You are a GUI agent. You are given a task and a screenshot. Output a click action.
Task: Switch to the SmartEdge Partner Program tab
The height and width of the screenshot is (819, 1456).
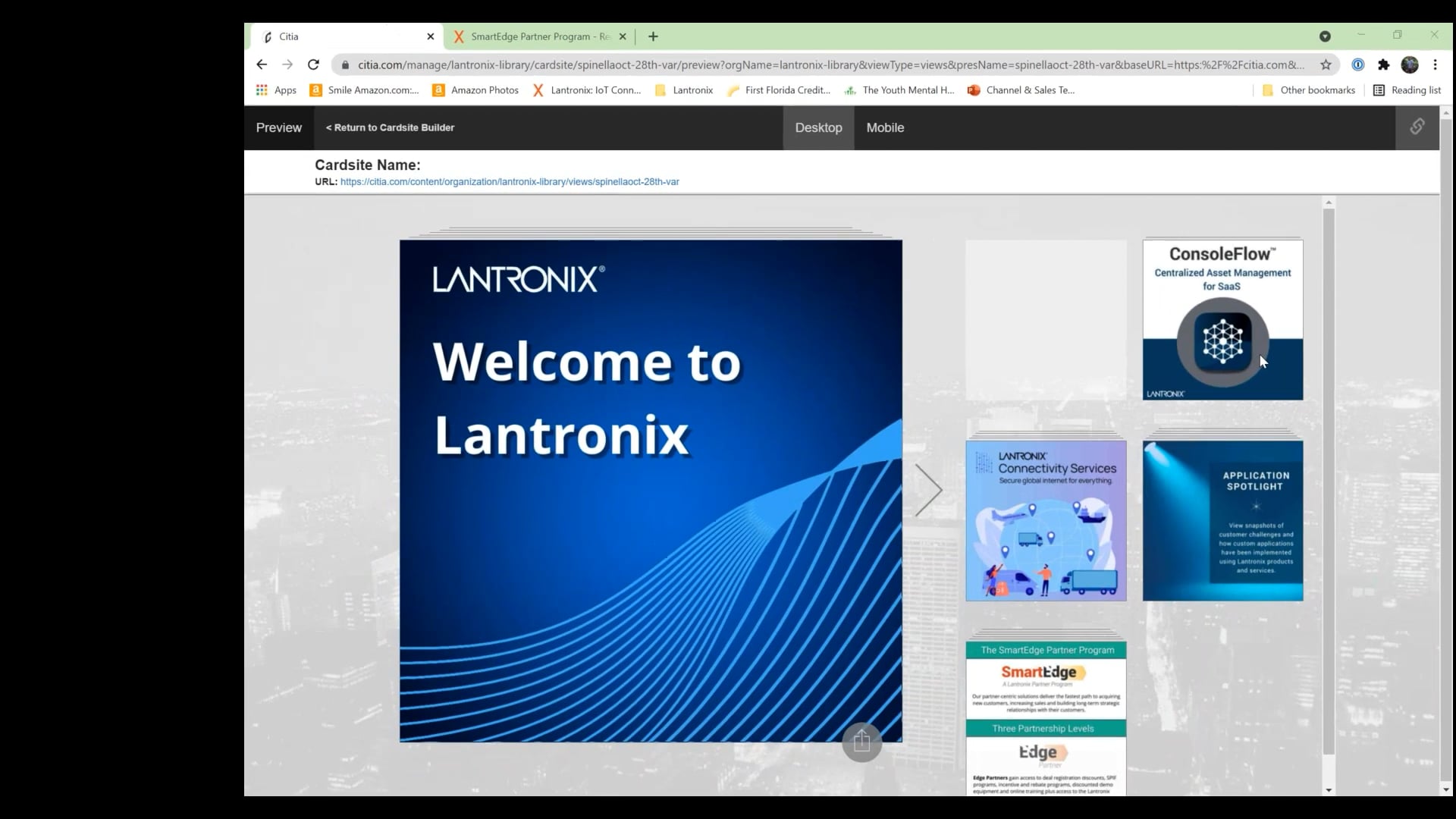point(540,36)
